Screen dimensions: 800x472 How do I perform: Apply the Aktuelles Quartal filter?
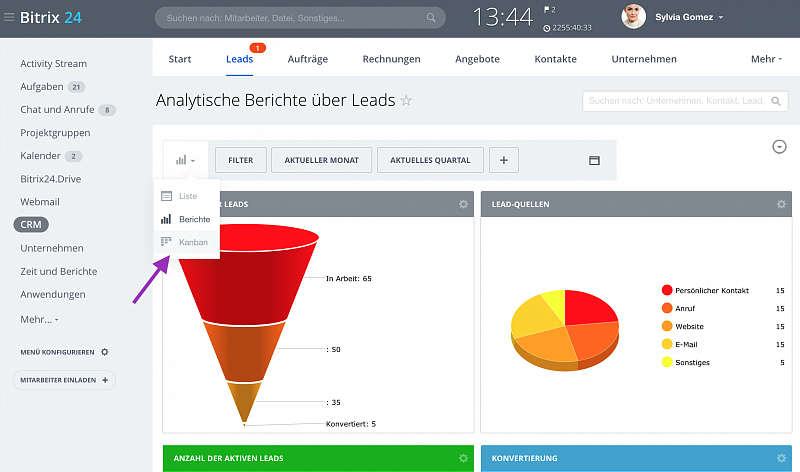click(x=430, y=160)
